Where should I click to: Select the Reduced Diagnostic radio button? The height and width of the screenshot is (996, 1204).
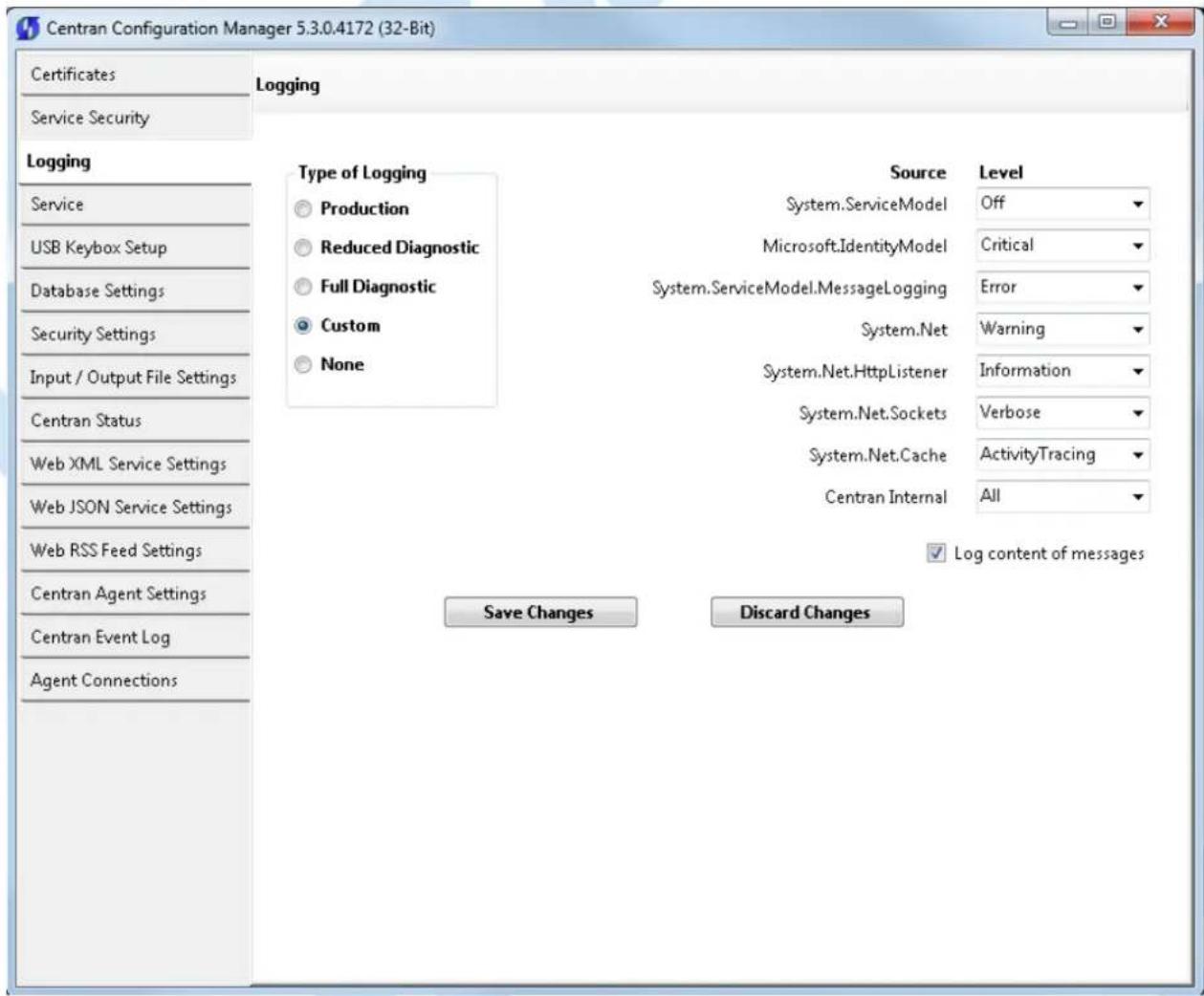click(x=303, y=249)
